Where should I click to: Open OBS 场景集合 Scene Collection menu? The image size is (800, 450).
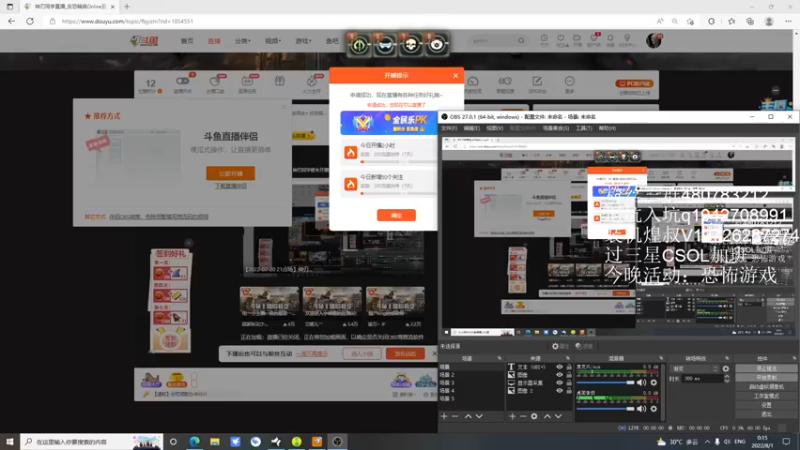click(x=556, y=128)
